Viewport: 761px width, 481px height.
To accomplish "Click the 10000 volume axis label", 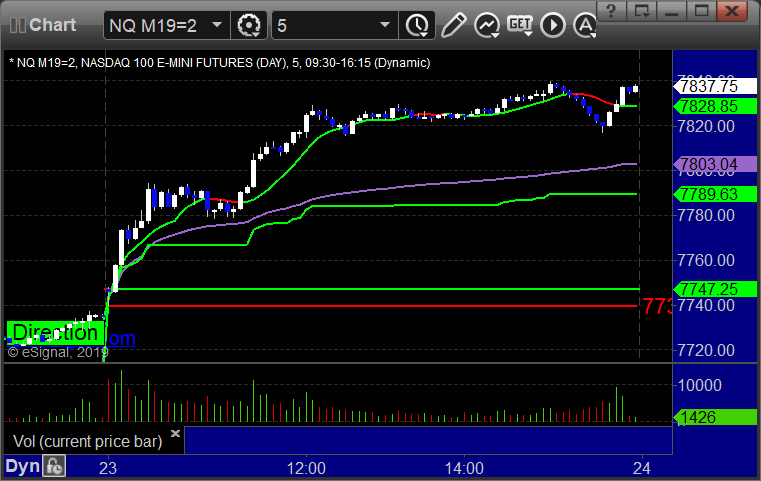I will pos(699,385).
